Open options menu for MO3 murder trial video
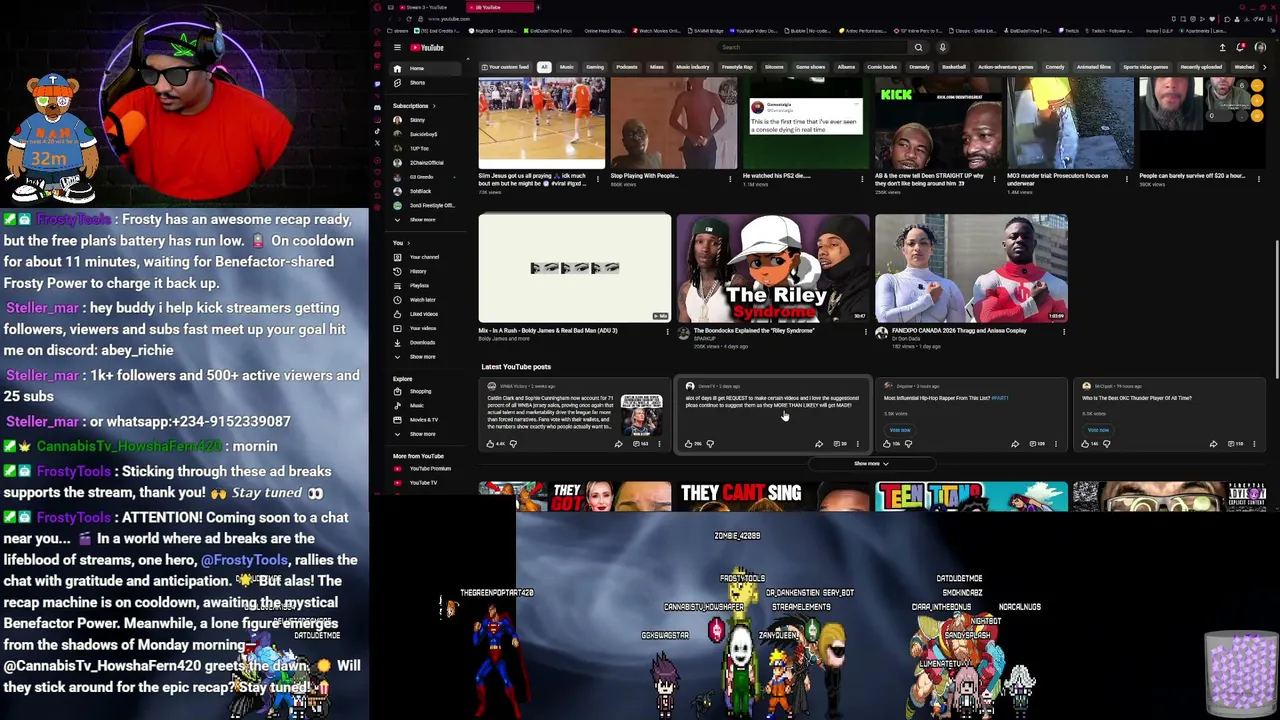The width and height of the screenshot is (1280, 720). point(1127,179)
